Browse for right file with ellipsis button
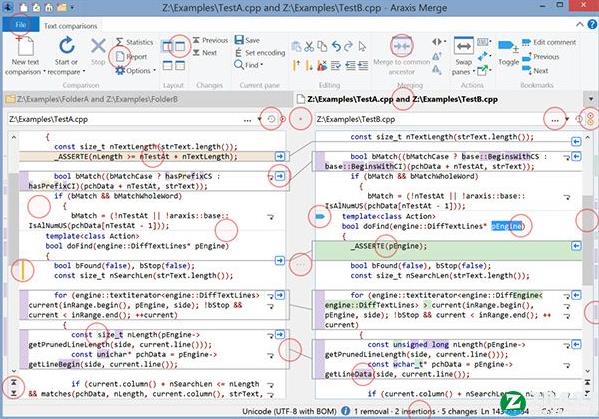The image size is (599, 419). 555,120
